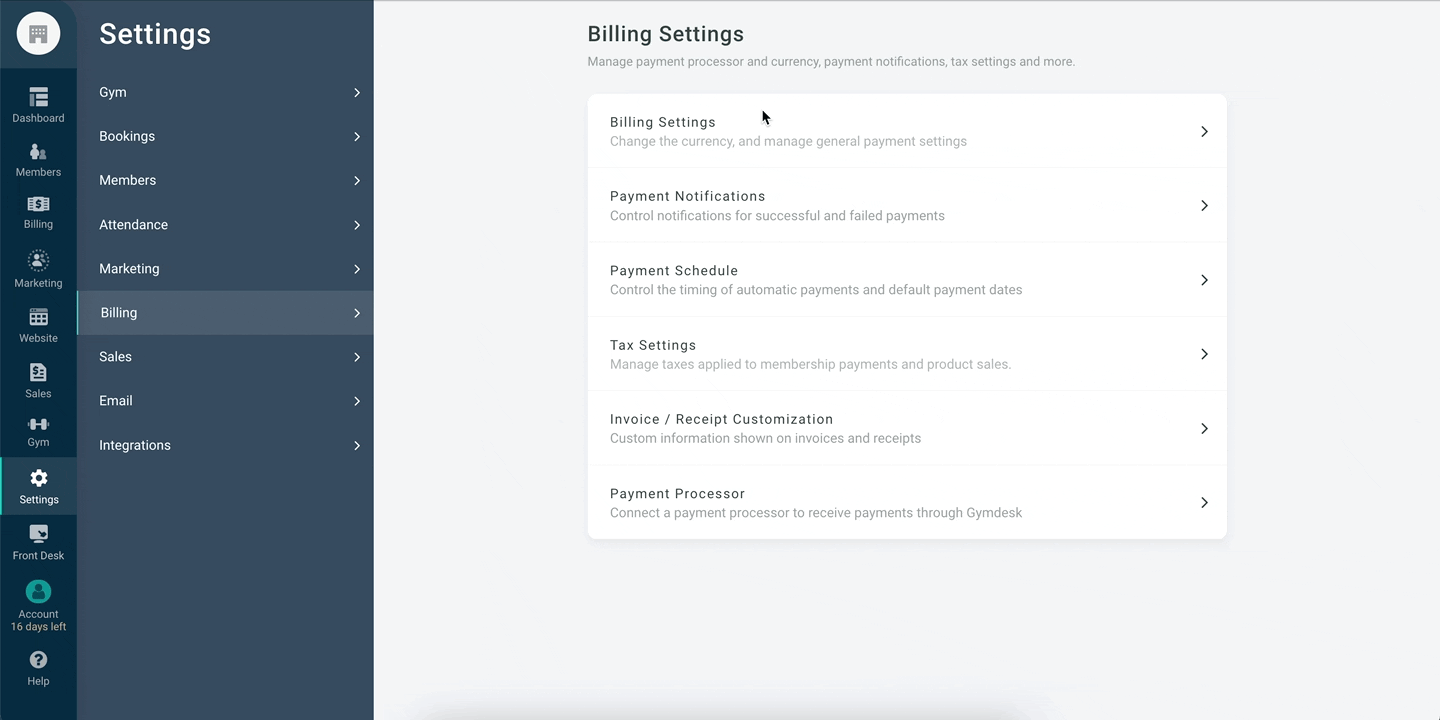1440x720 pixels.
Task: Select the Website icon
Action: 38,318
